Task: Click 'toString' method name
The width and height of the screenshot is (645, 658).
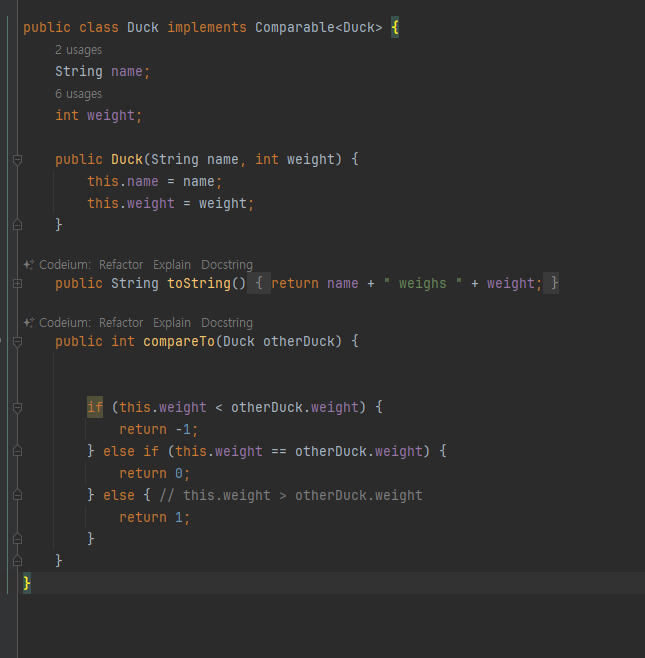Action: click(x=199, y=284)
